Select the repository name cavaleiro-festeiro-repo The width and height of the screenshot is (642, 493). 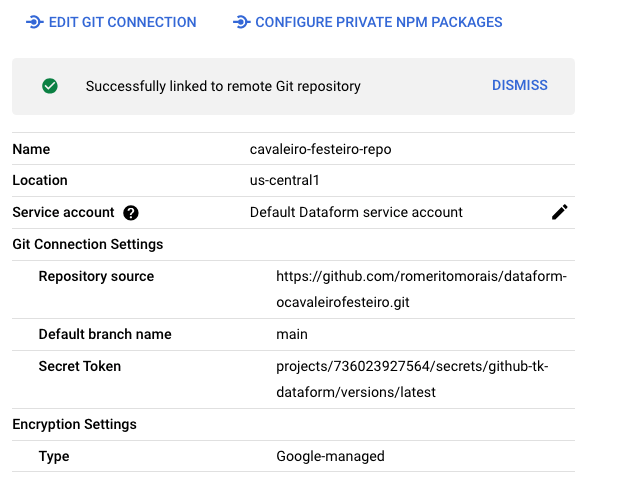pyautogui.click(x=320, y=149)
